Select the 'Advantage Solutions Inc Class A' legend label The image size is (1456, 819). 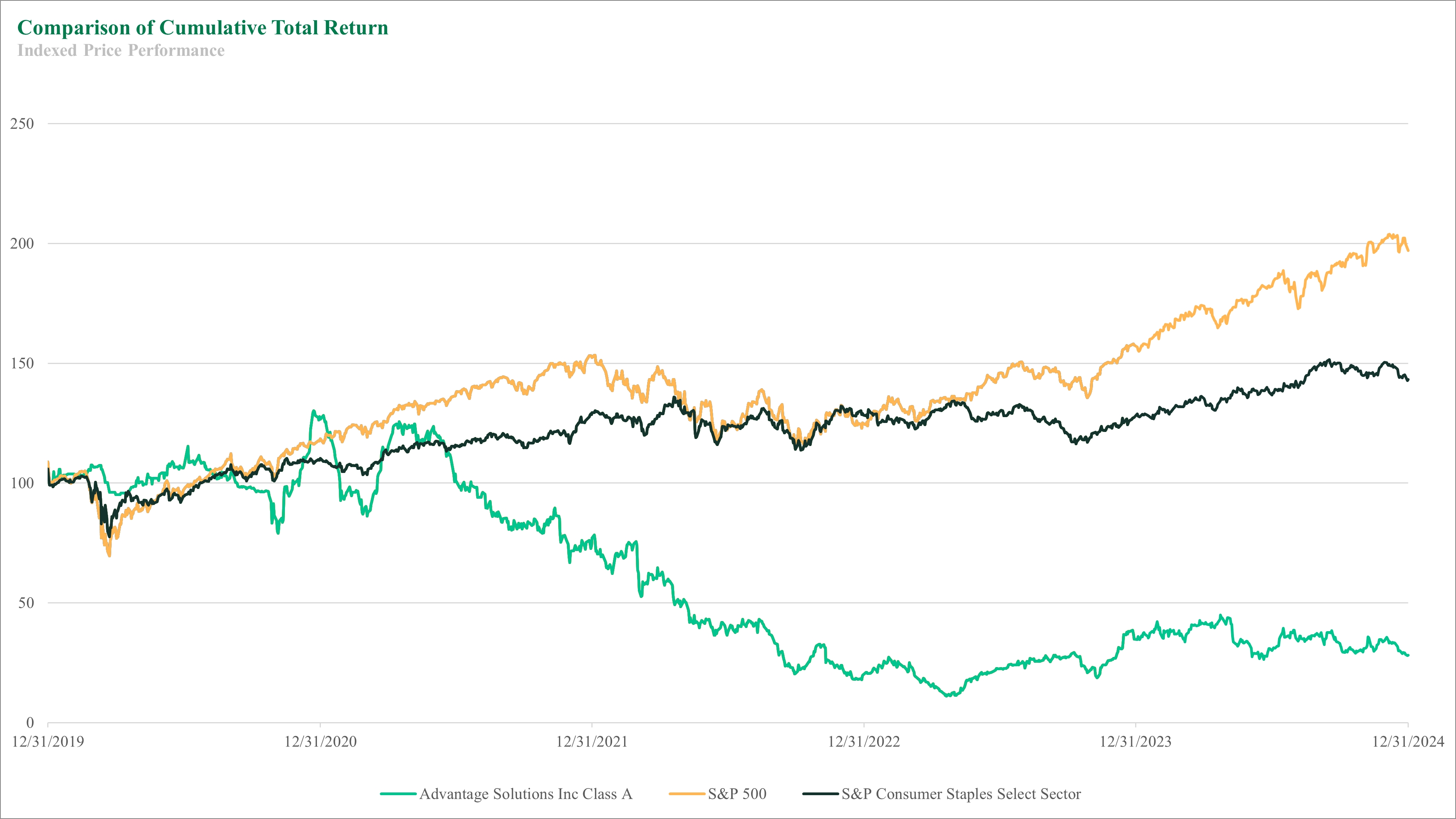[x=526, y=794]
